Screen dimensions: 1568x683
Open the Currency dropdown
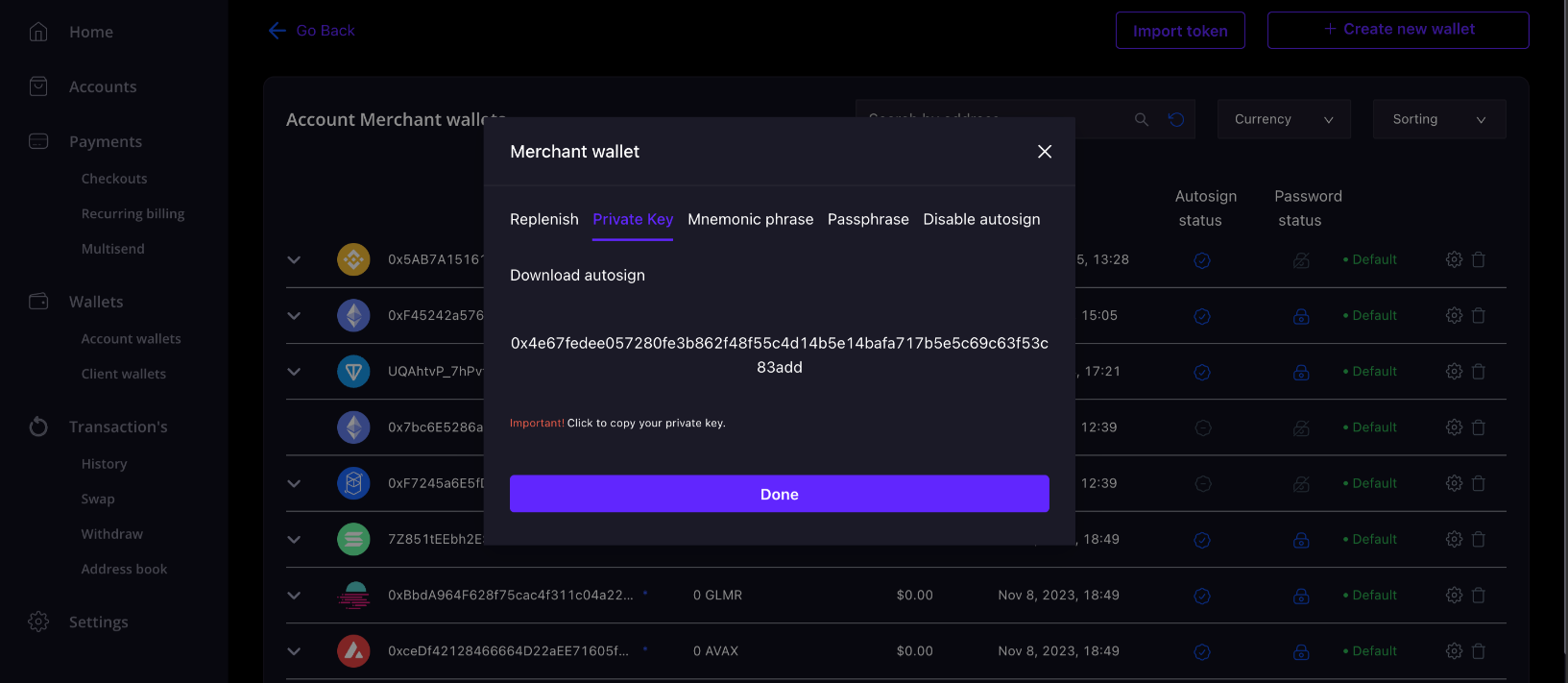click(x=1284, y=119)
